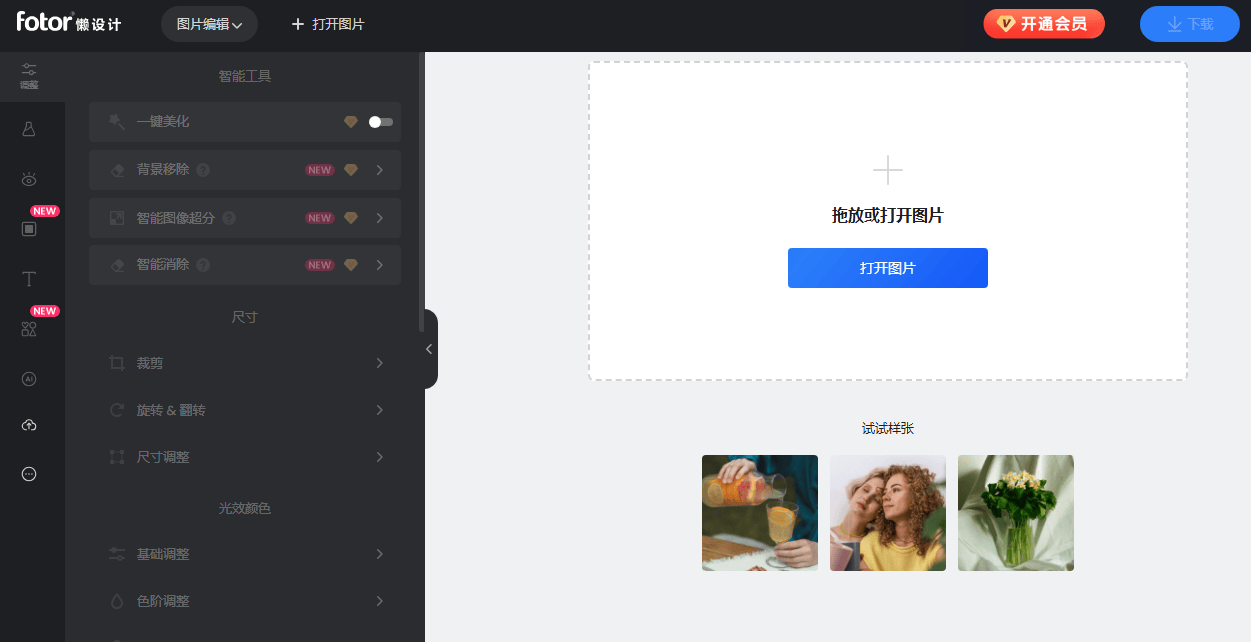Select the Text tool icon

(x=29, y=279)
